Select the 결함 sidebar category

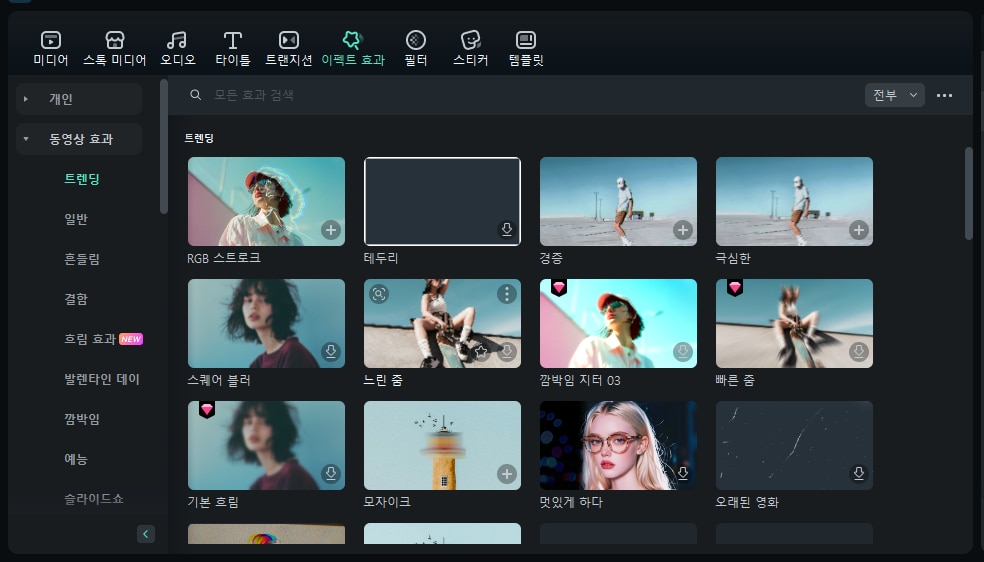76,299
